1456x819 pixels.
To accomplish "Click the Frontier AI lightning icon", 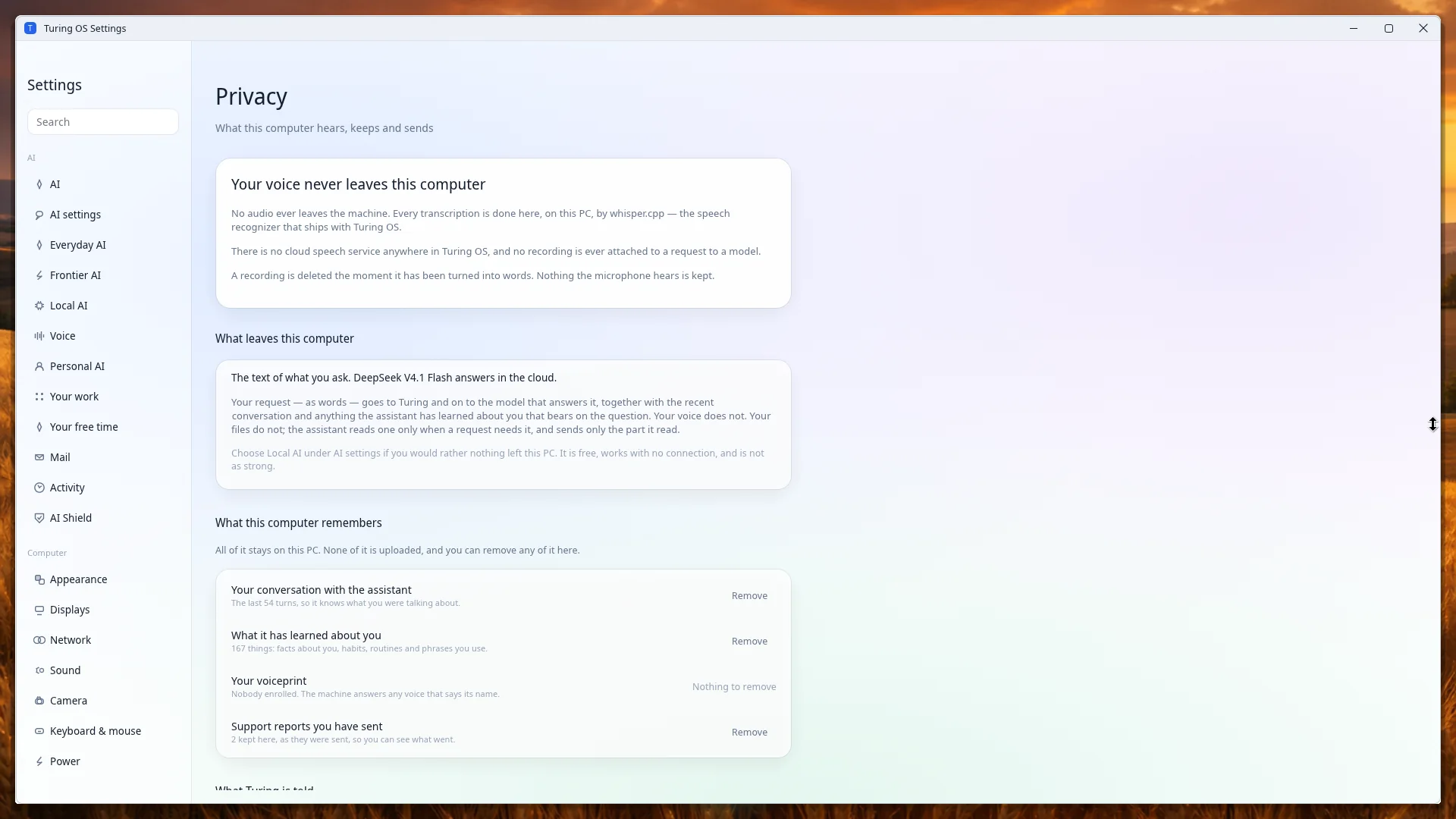I will coord(39,275).
